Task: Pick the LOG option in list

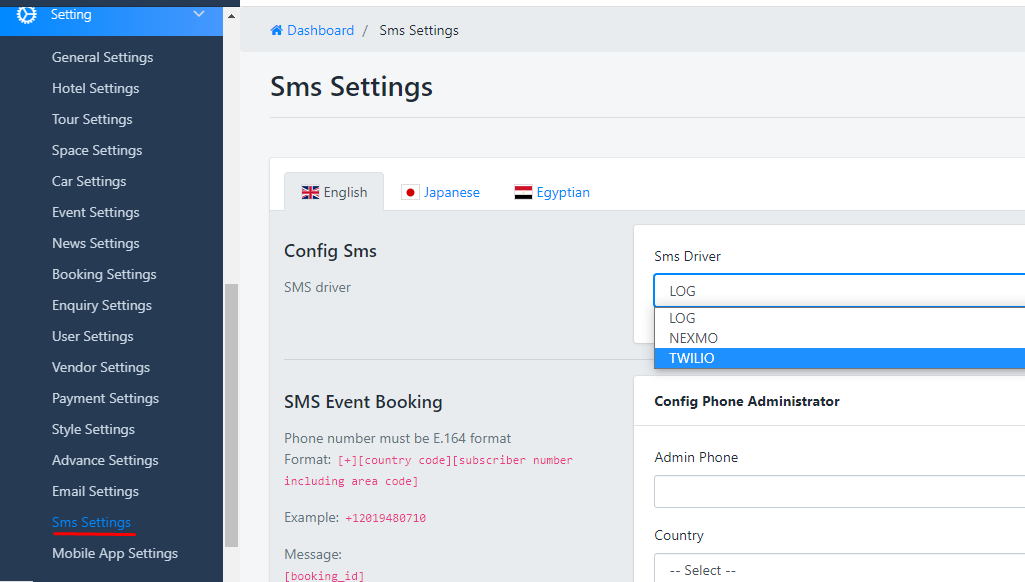Action: (x=682, y=318)
